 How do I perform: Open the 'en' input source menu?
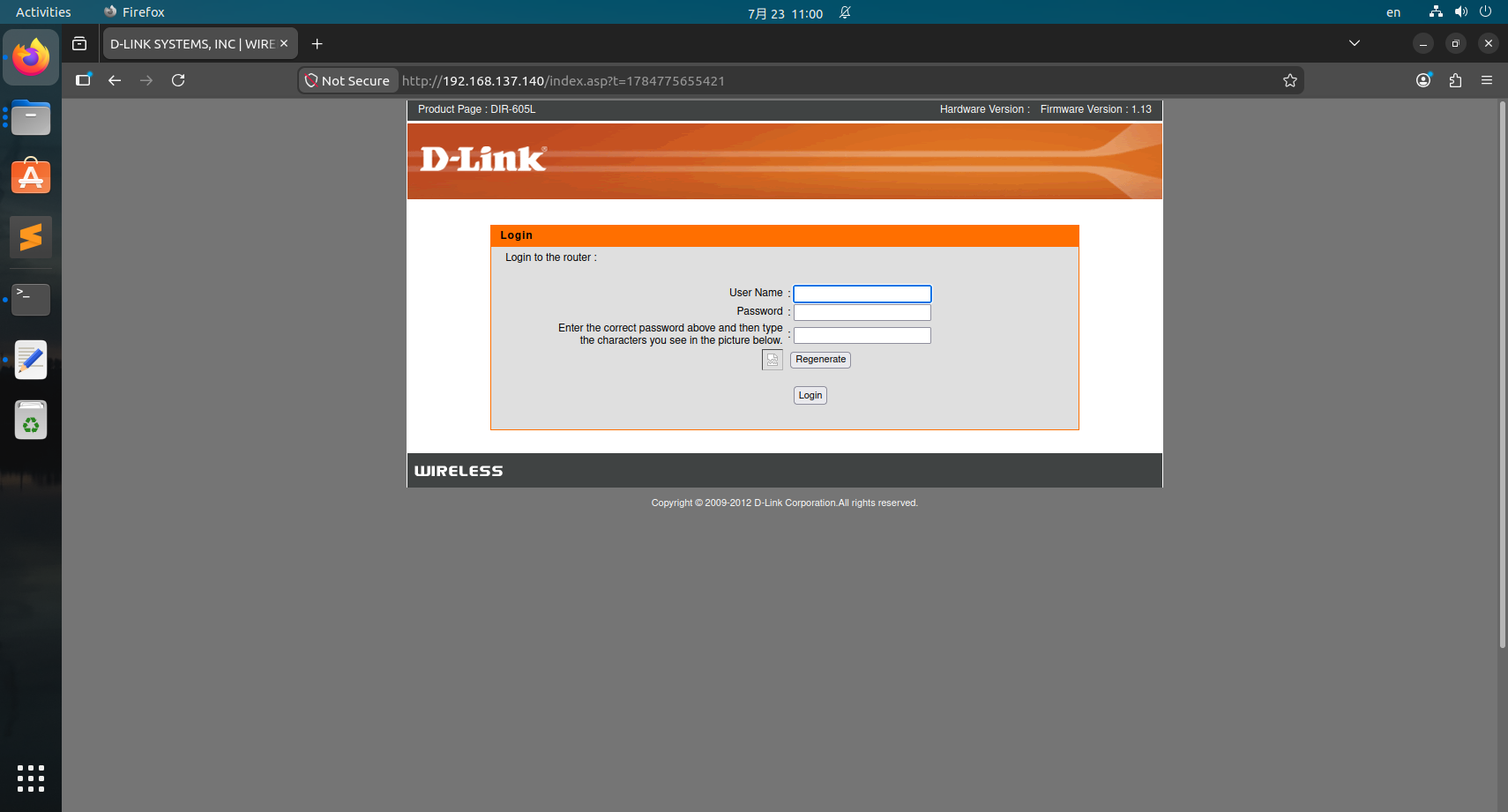click(x=1393, y=12)
